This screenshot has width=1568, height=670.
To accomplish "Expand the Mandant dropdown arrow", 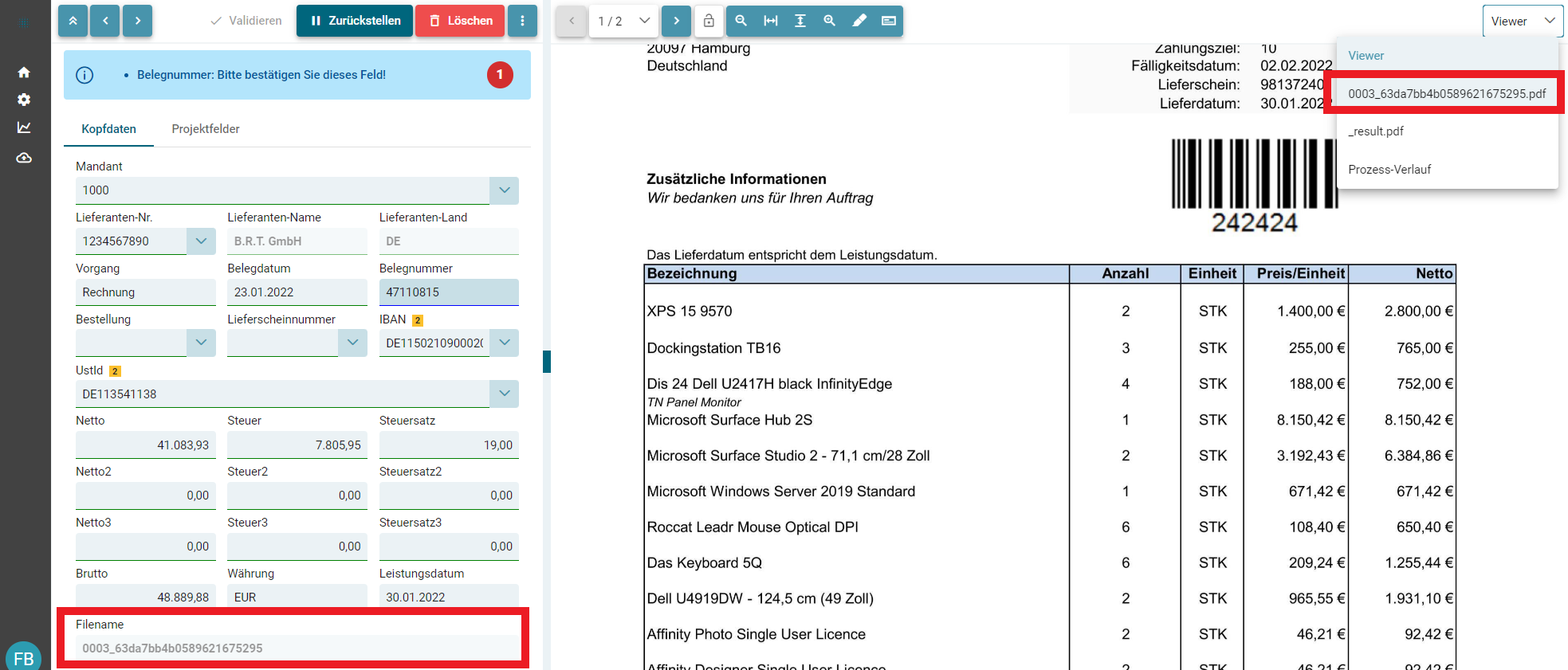I will point(504,190).
